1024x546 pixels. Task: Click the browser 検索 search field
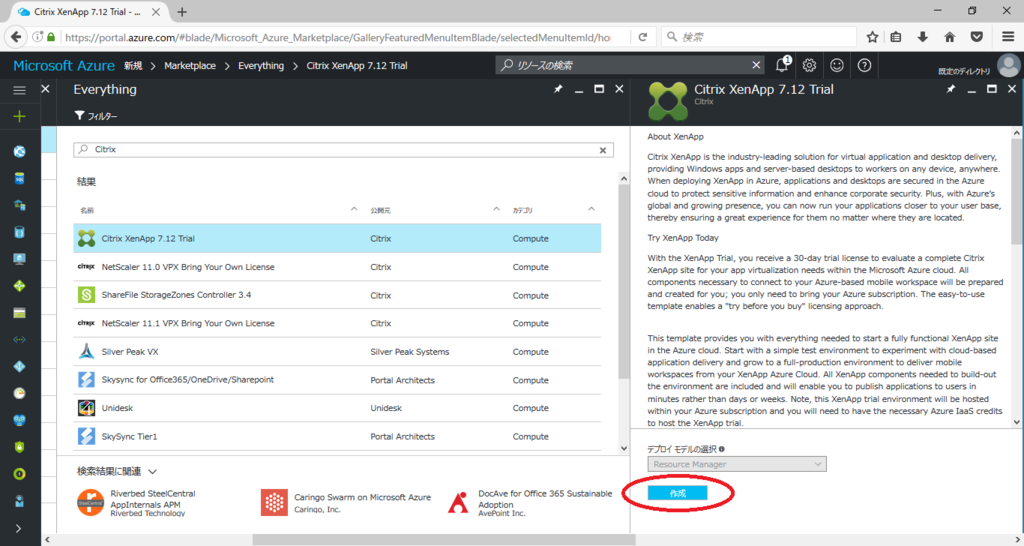click(x=759, y=37)
